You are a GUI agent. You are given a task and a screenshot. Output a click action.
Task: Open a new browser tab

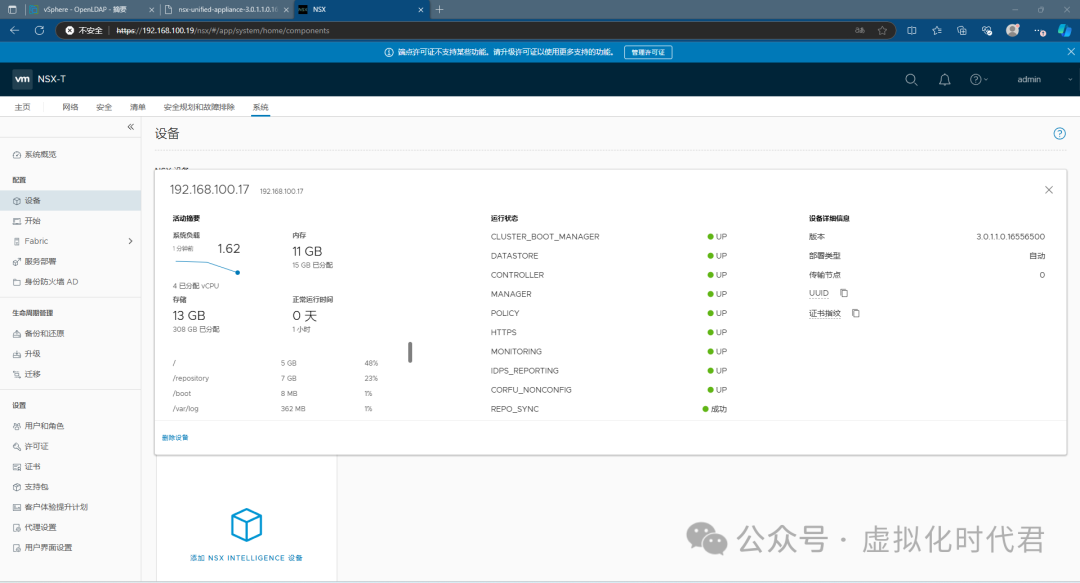click(439, 10)
